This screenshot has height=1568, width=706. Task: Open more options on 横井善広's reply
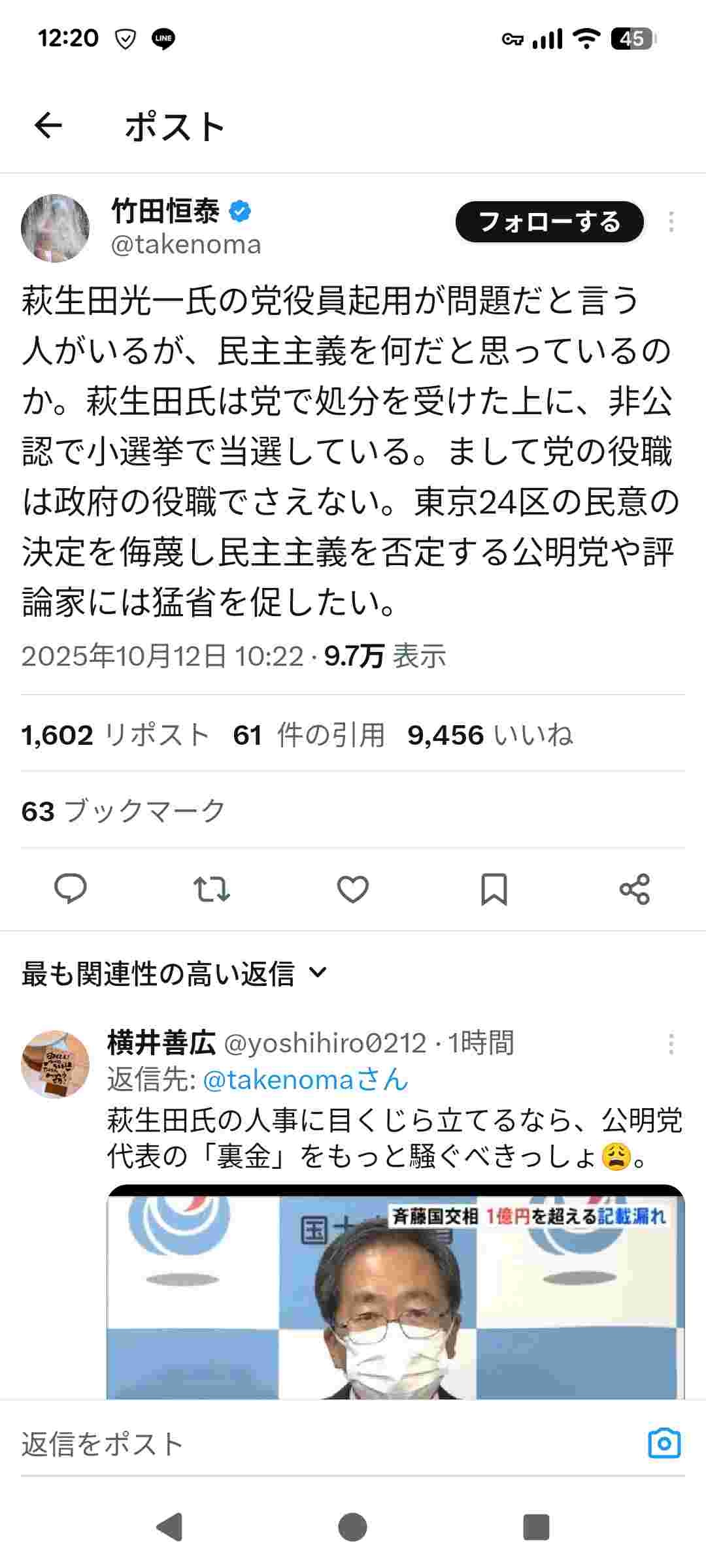tap(671, 1043)
